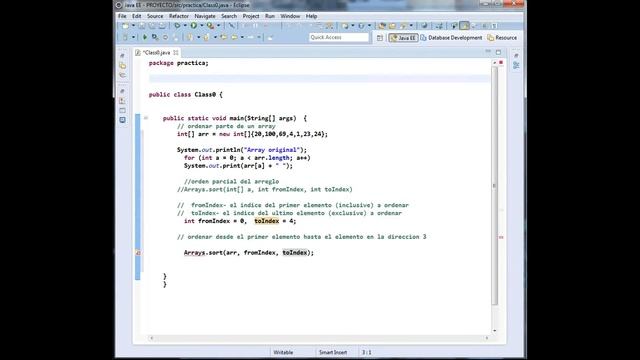Click the second icon in the right sidebar
Image resolution: width=640 pixels, height=360 pixels.
(516, 65)
